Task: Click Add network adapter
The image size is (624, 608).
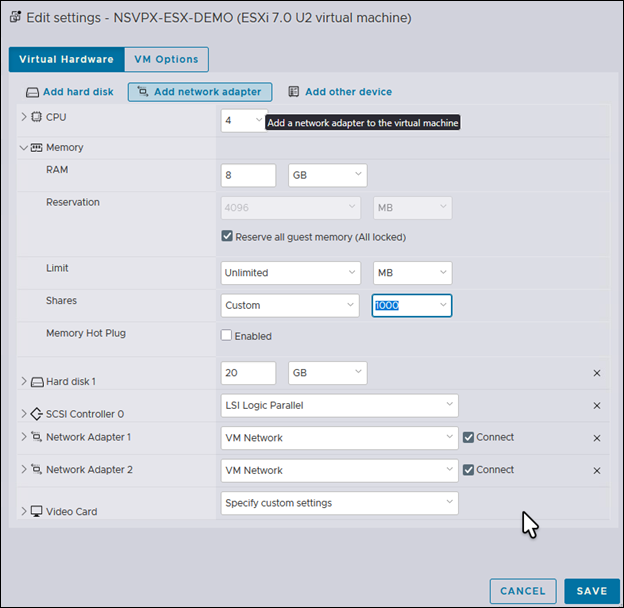Action: [200, 92]
